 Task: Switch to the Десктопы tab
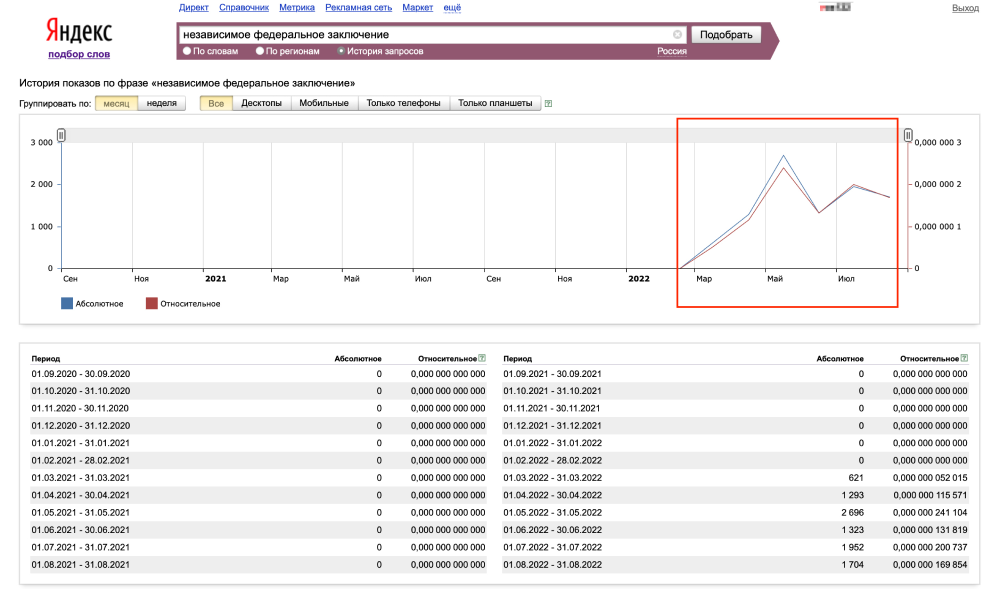pos(261,103)
